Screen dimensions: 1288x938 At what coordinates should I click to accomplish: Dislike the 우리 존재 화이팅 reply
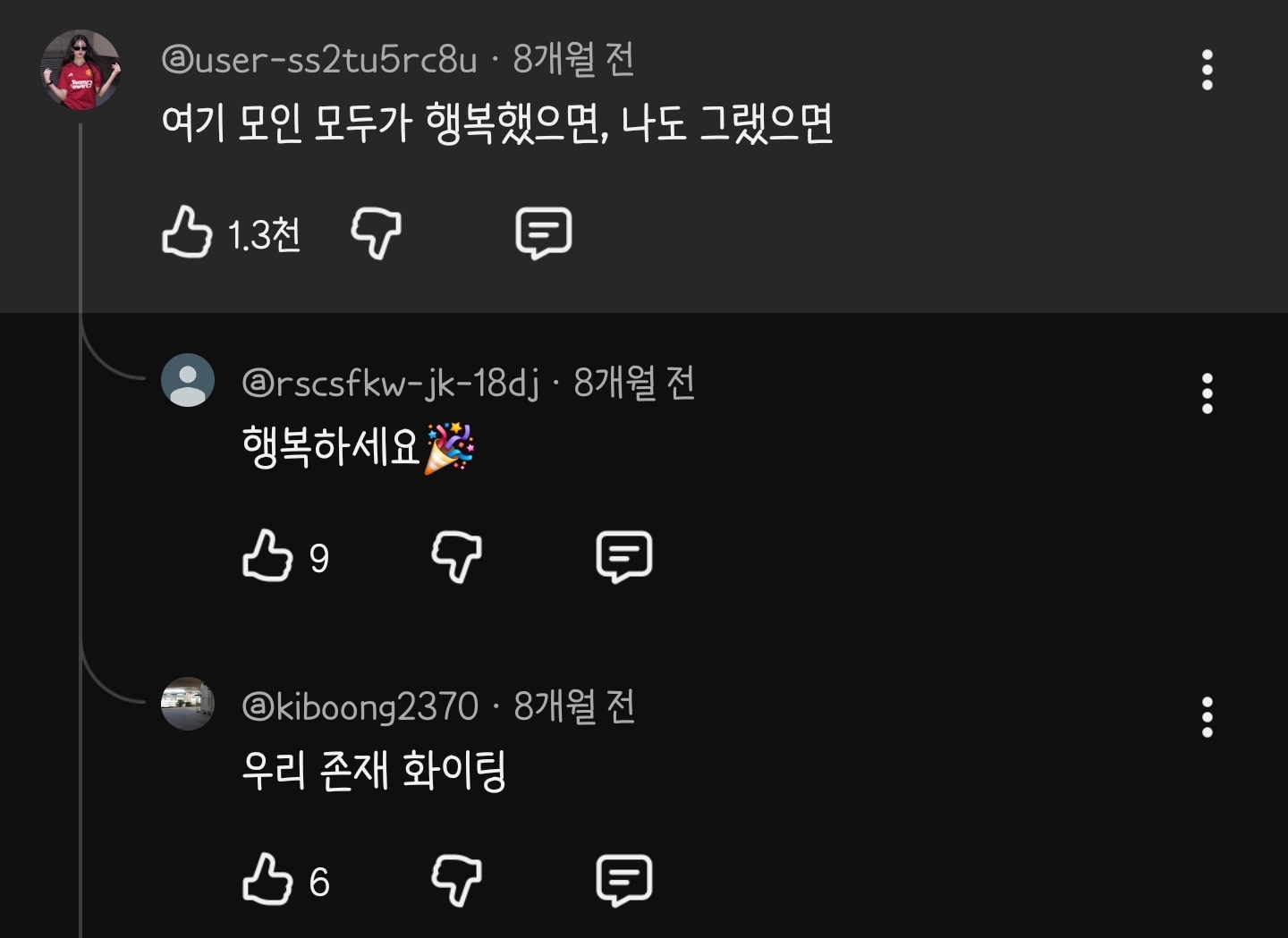tap(456, 881)
